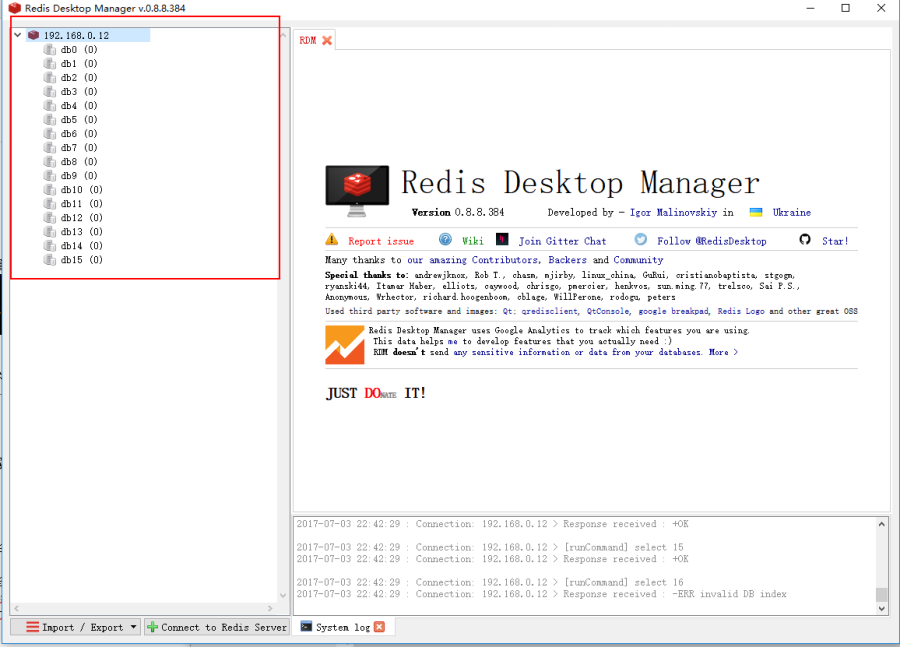This screenshot has height=647, width=900.
Task: Open the qredisclient link
Action: pyautogui.click(x=549, y=311)
